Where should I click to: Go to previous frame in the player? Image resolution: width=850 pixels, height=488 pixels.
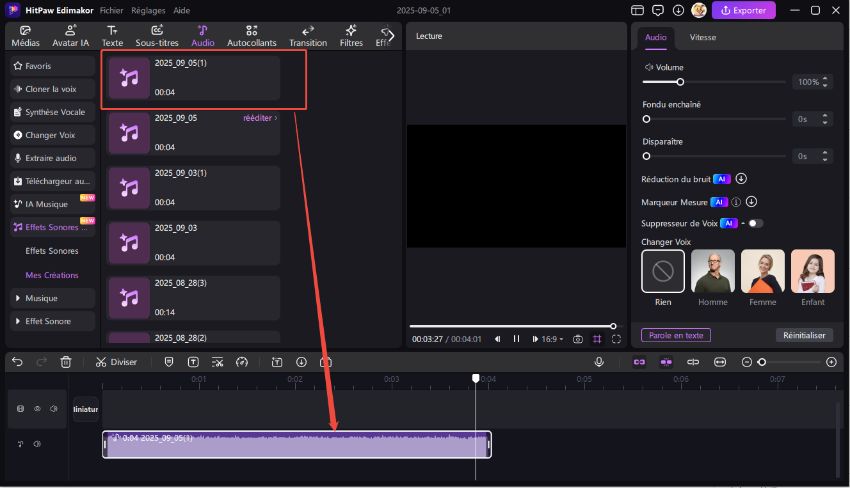(x=498, y=339)
